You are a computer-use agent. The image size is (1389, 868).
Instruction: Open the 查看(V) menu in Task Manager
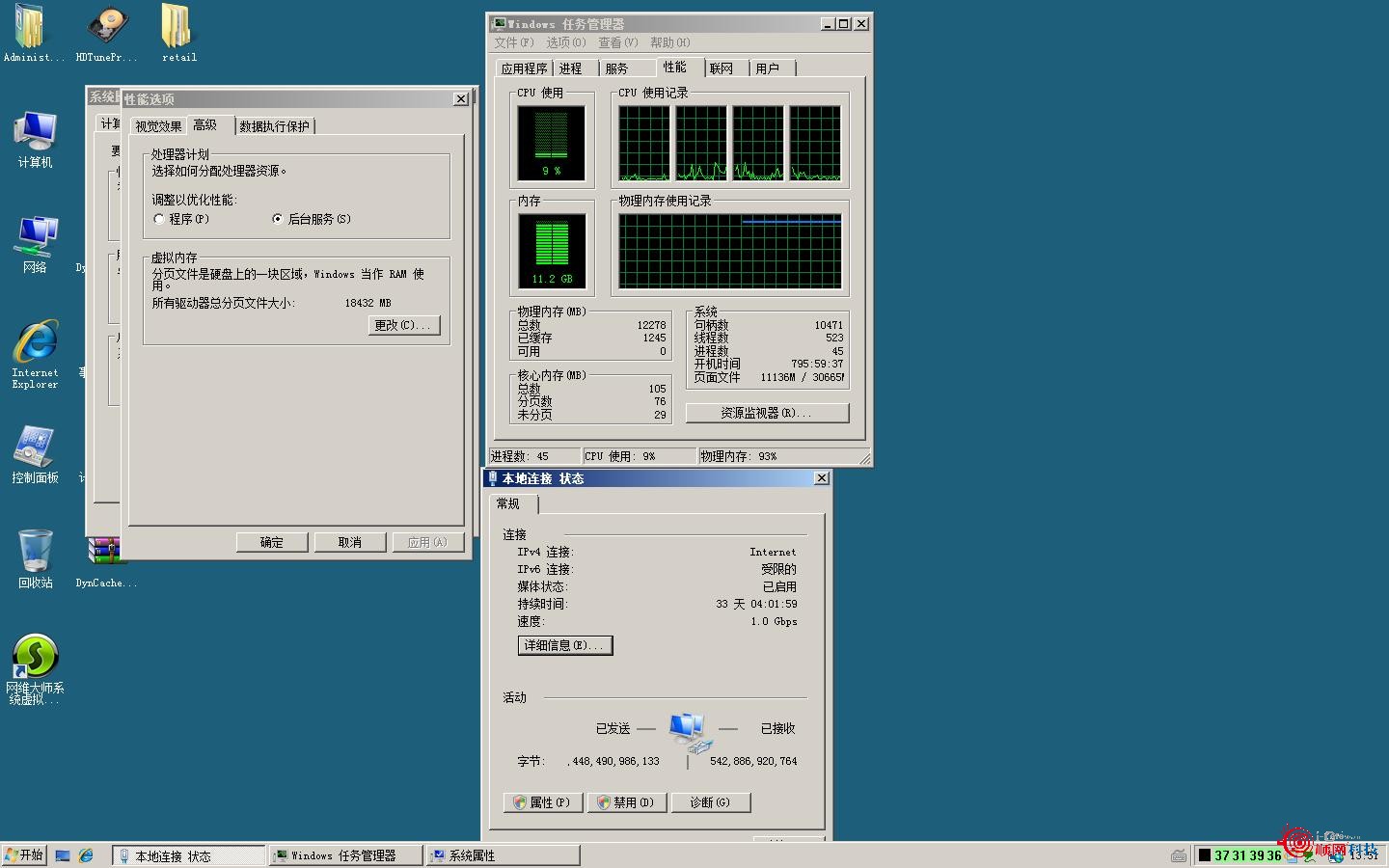coord(616,42)
